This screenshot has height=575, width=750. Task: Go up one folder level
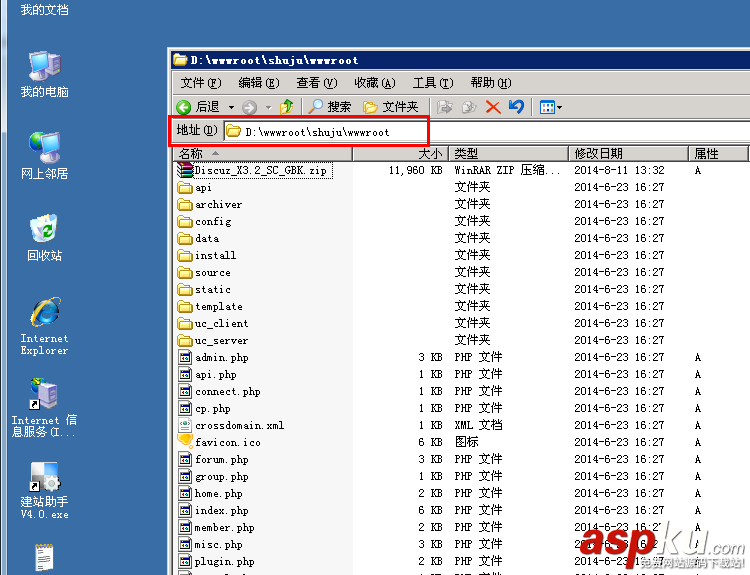pyautogui.click(x=287, y=107)
